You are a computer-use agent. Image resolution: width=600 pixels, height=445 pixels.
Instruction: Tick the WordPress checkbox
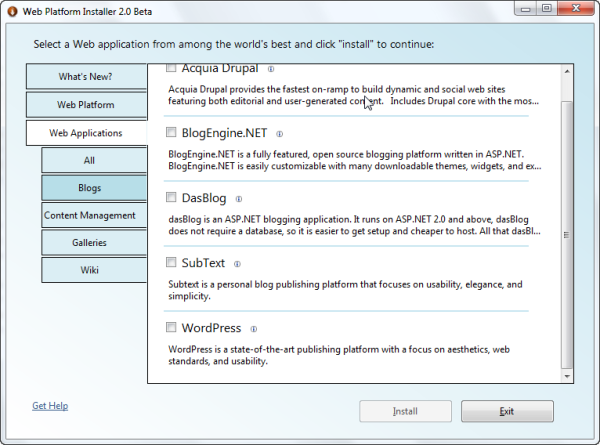[171, 328]
